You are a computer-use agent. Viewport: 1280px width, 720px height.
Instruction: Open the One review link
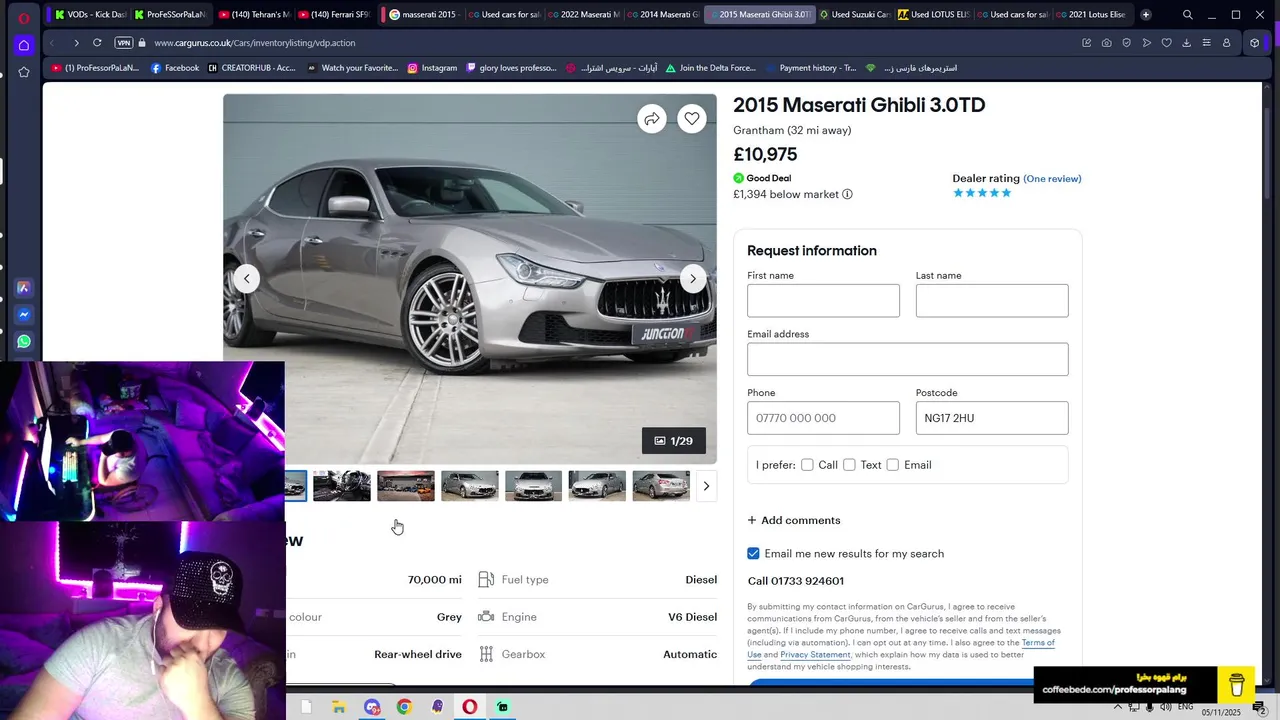point(1052,179)
